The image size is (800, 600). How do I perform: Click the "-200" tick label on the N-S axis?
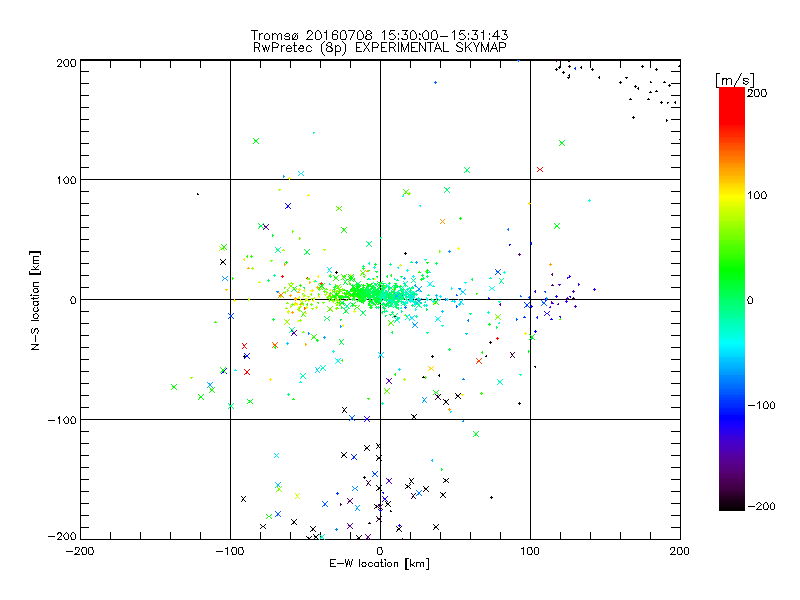(62, 537)
